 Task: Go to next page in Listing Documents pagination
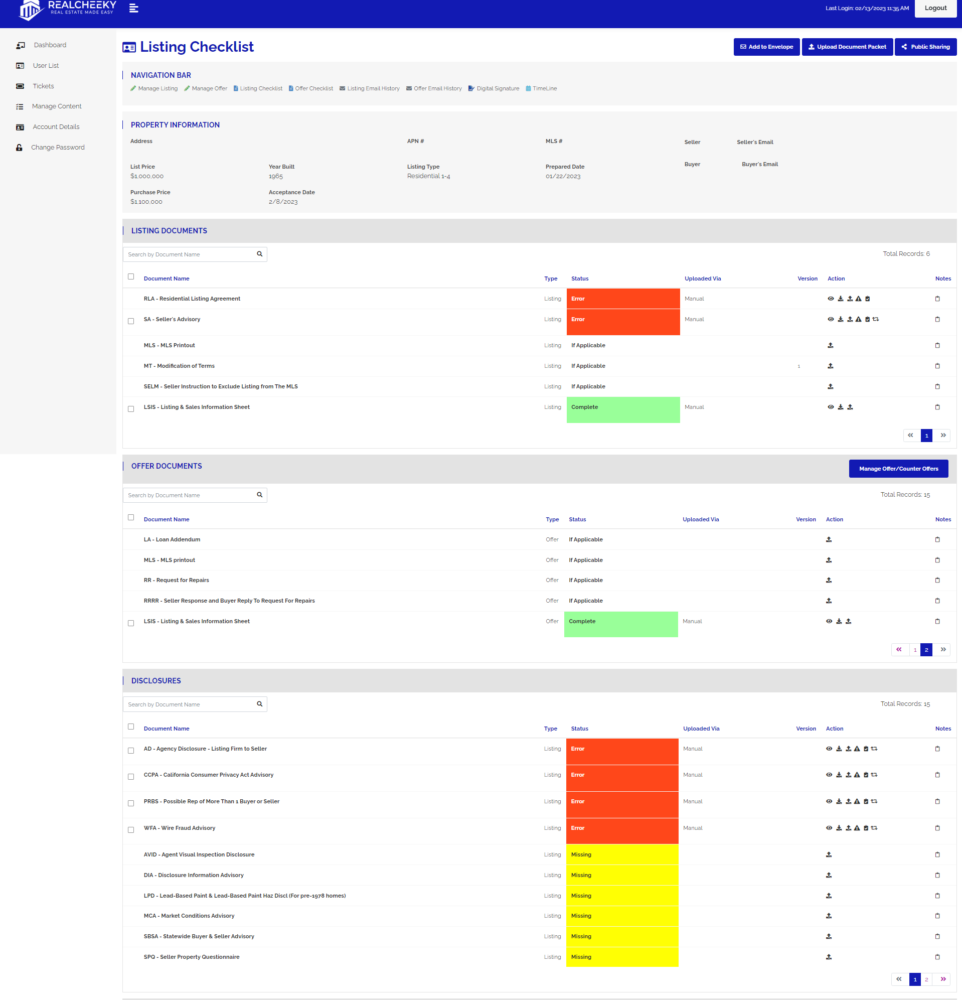click(x=942, y=435)
